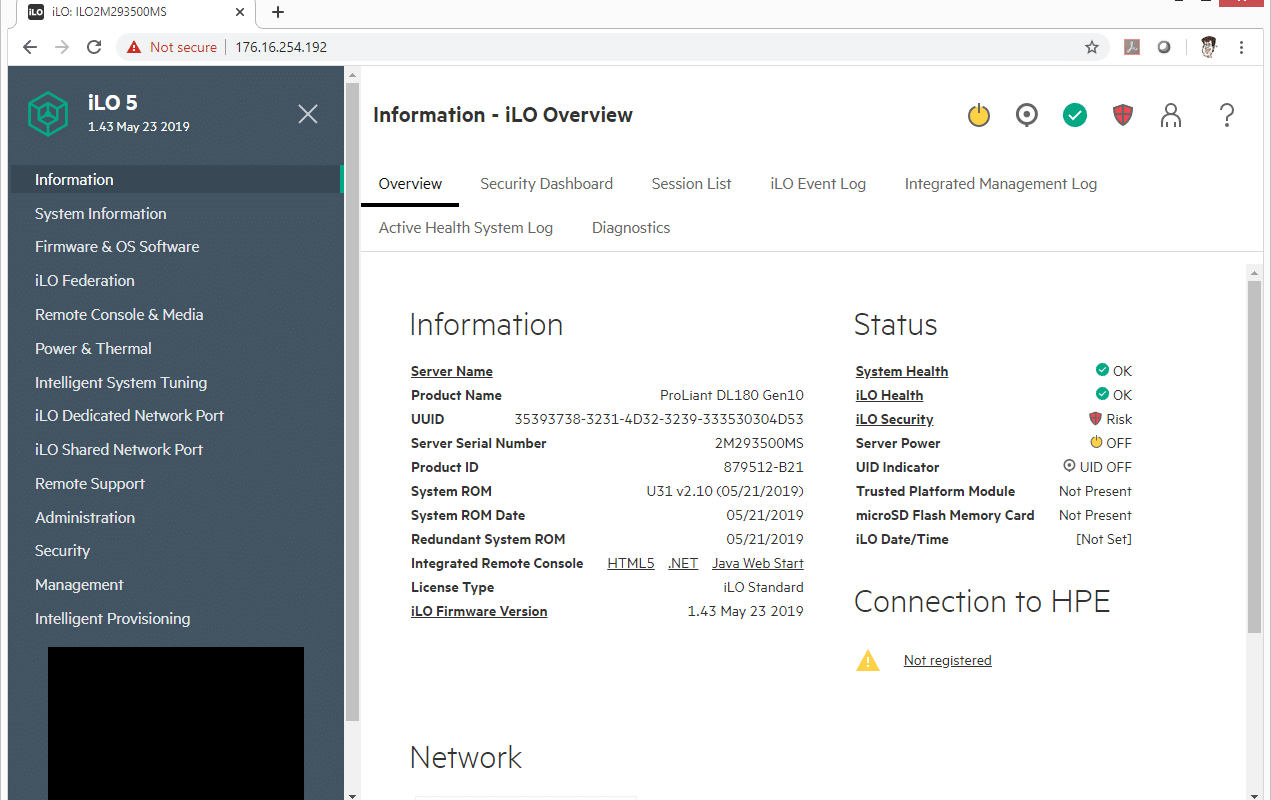Click the ProLiant DL180 Gen10 text
The height and width of the screenshot is (800, 1271).
tap(732, 395)
